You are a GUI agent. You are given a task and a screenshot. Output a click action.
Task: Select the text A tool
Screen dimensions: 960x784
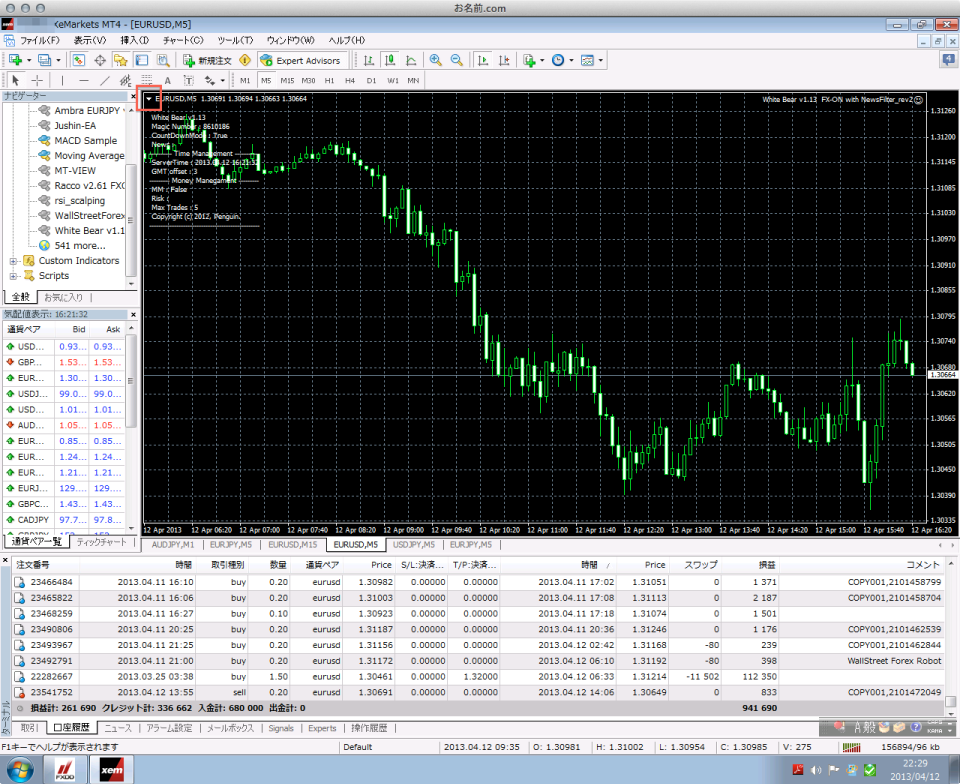click(x=167, y=80)
